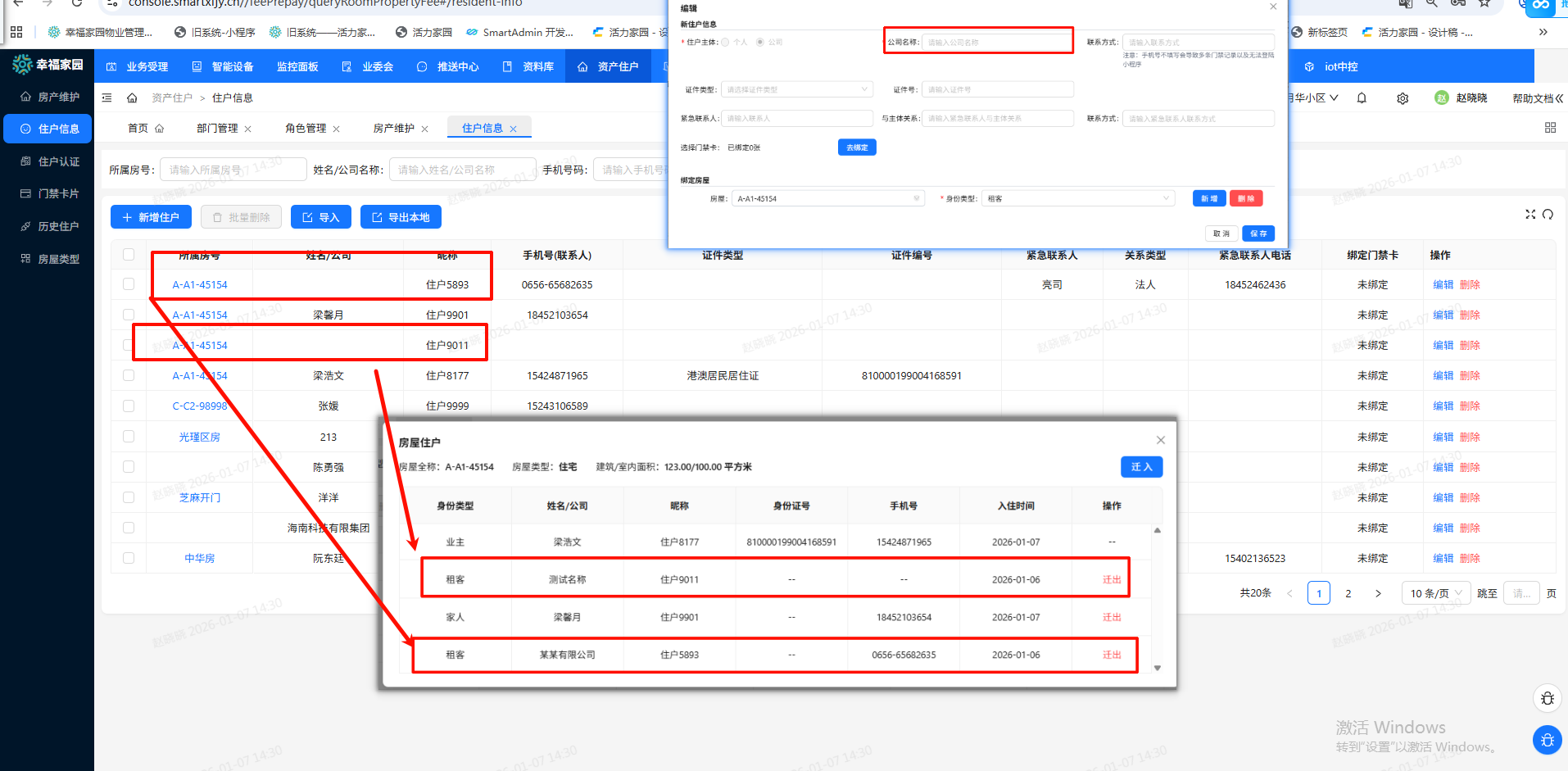Select the 个人 radio in the edit dialog
This screenshot has width=1568, height=771.
tap(725, 42)
